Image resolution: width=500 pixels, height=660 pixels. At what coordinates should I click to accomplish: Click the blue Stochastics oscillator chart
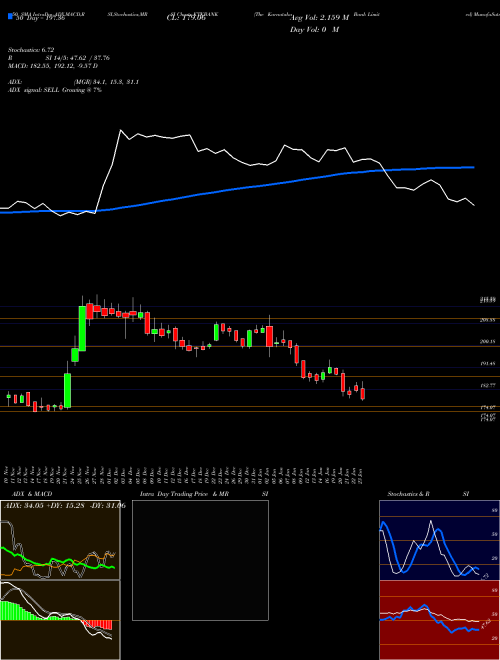coord(439,540)
